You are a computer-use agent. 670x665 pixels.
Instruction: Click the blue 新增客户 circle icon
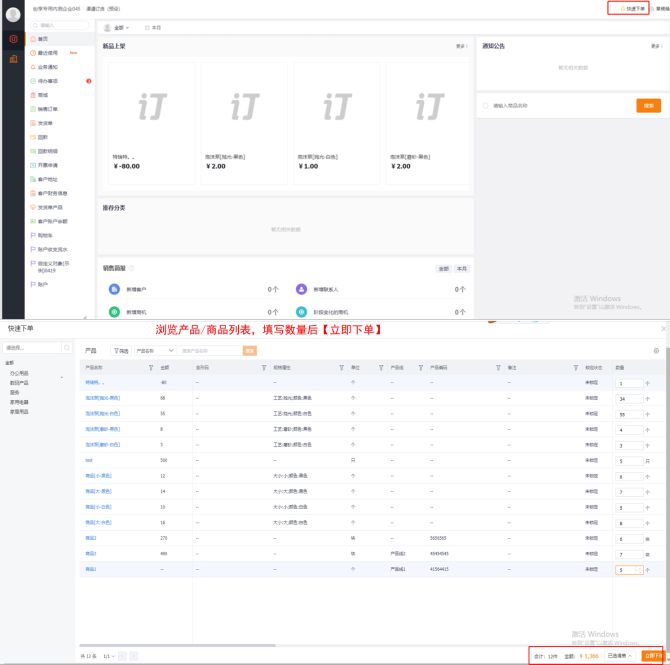coord(113,289)
